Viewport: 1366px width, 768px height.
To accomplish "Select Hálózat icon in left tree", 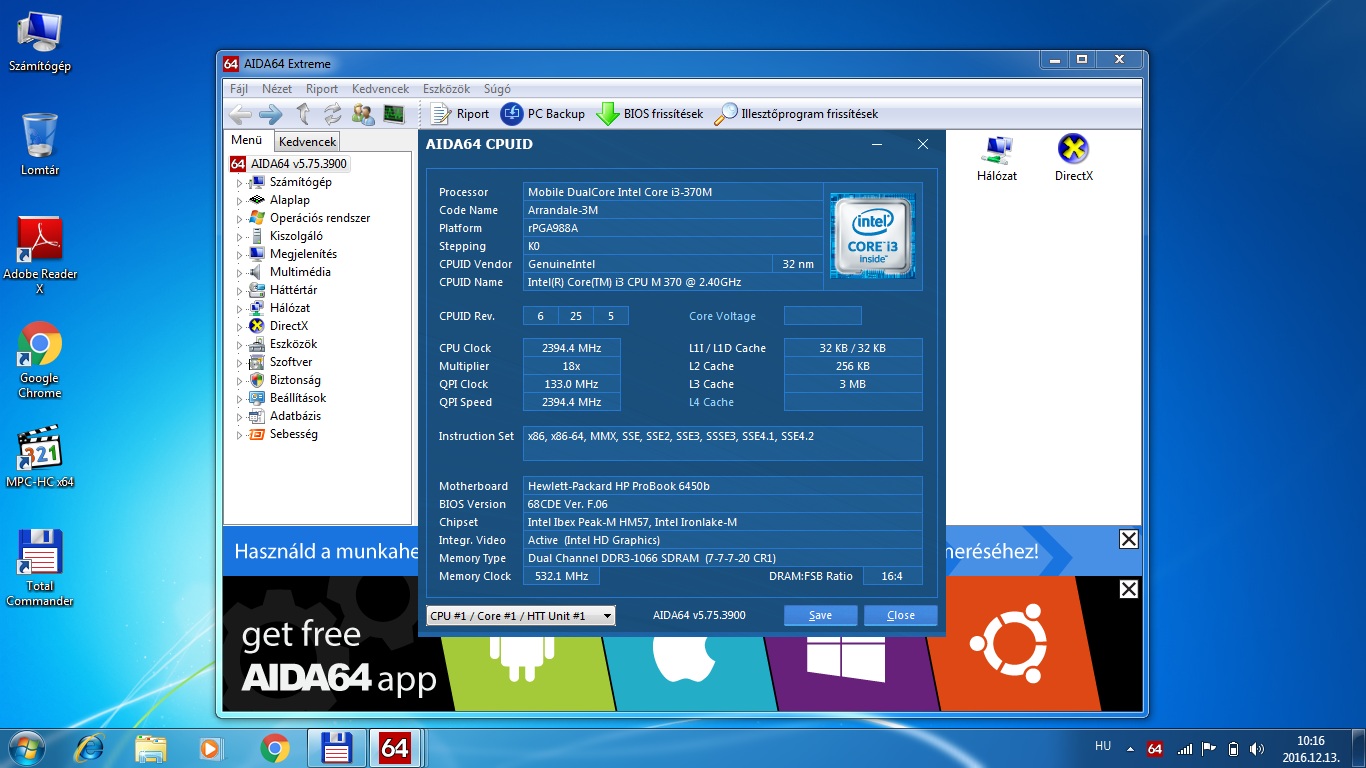I will coord(257,308).
